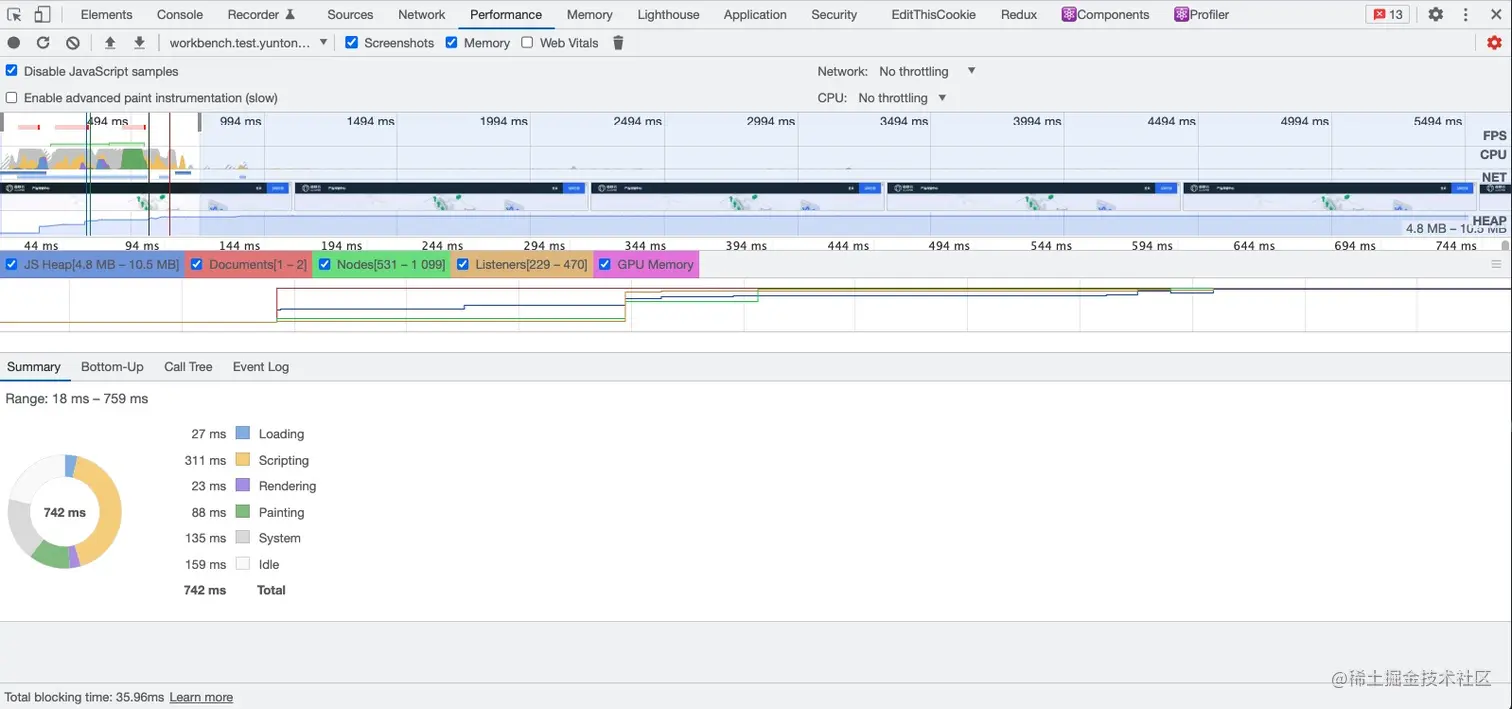Save the profile with the download arrow
The image size is (1512, 709).
point(140,43)
